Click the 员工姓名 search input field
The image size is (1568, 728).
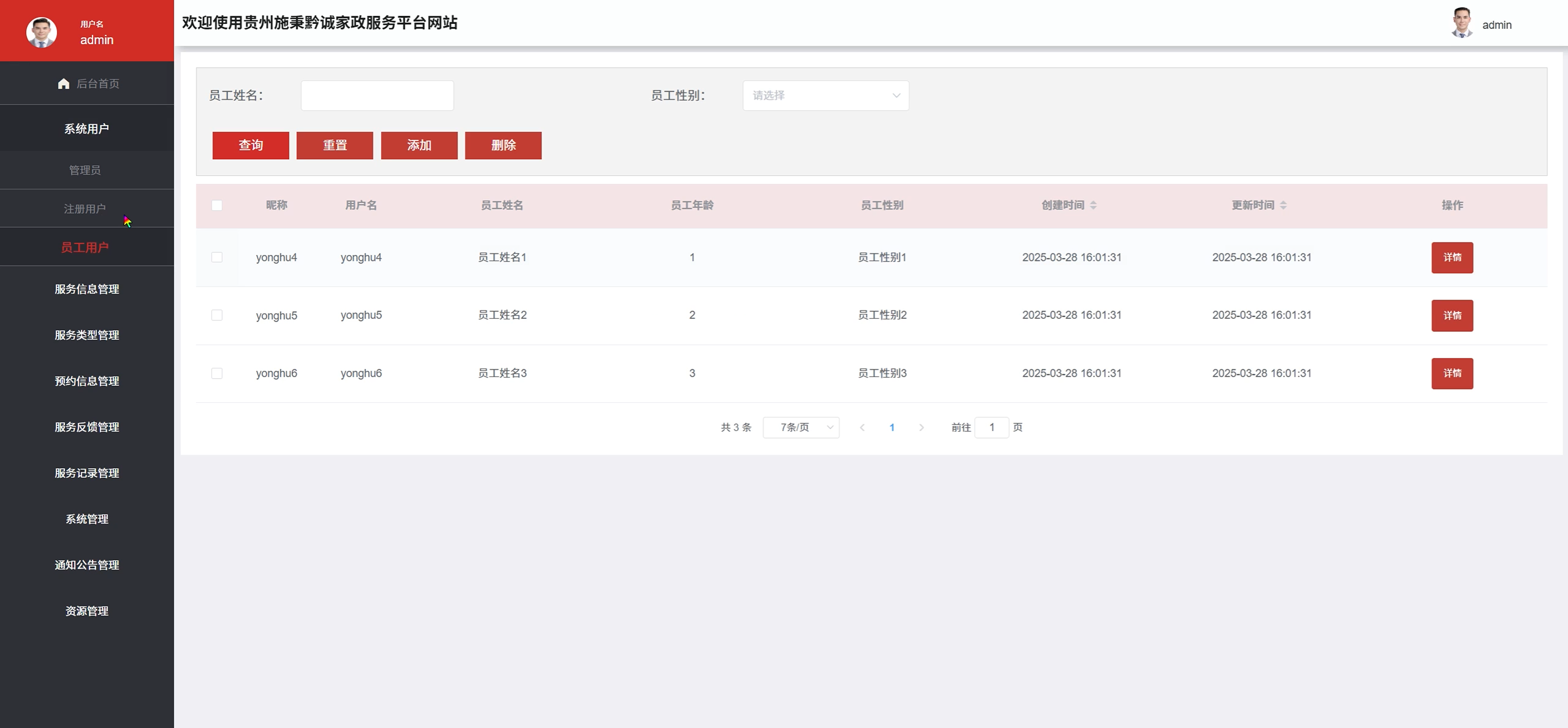pyautogui.click(x=377, y=96)
